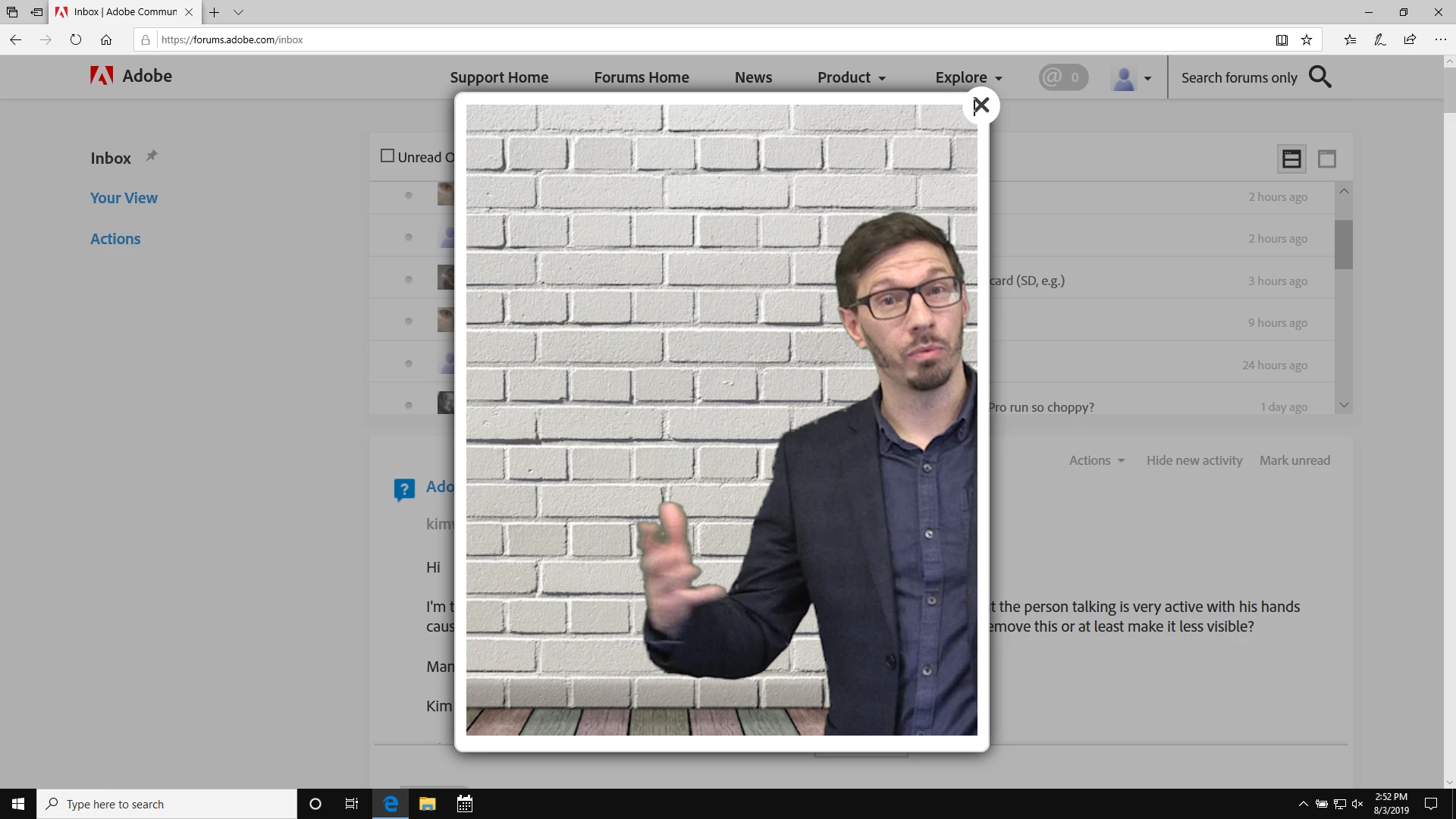
Task: Switch to split-pane inbox view icon
Action: [1291, 159]
